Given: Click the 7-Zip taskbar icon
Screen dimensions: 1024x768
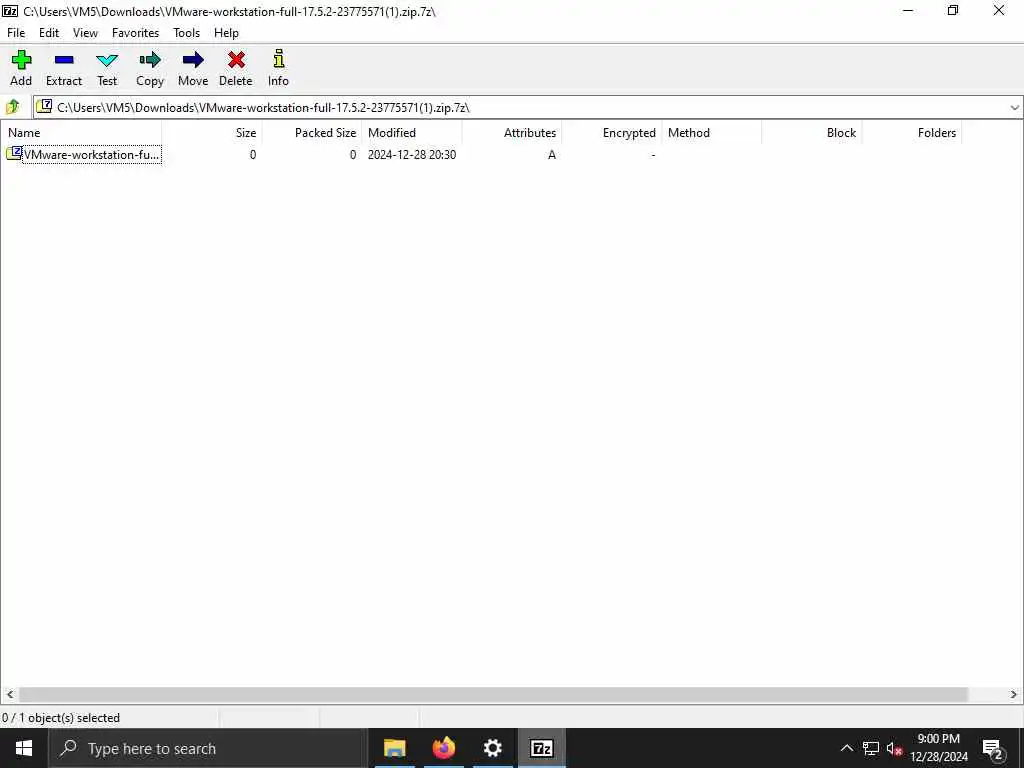Looking at the screenshot, I should 541,748.
